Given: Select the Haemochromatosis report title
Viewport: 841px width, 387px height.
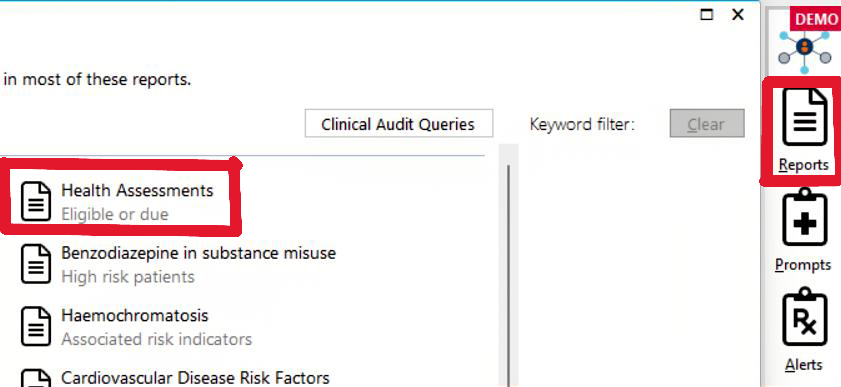Looking at the screenshot, I should click(135, 315).
